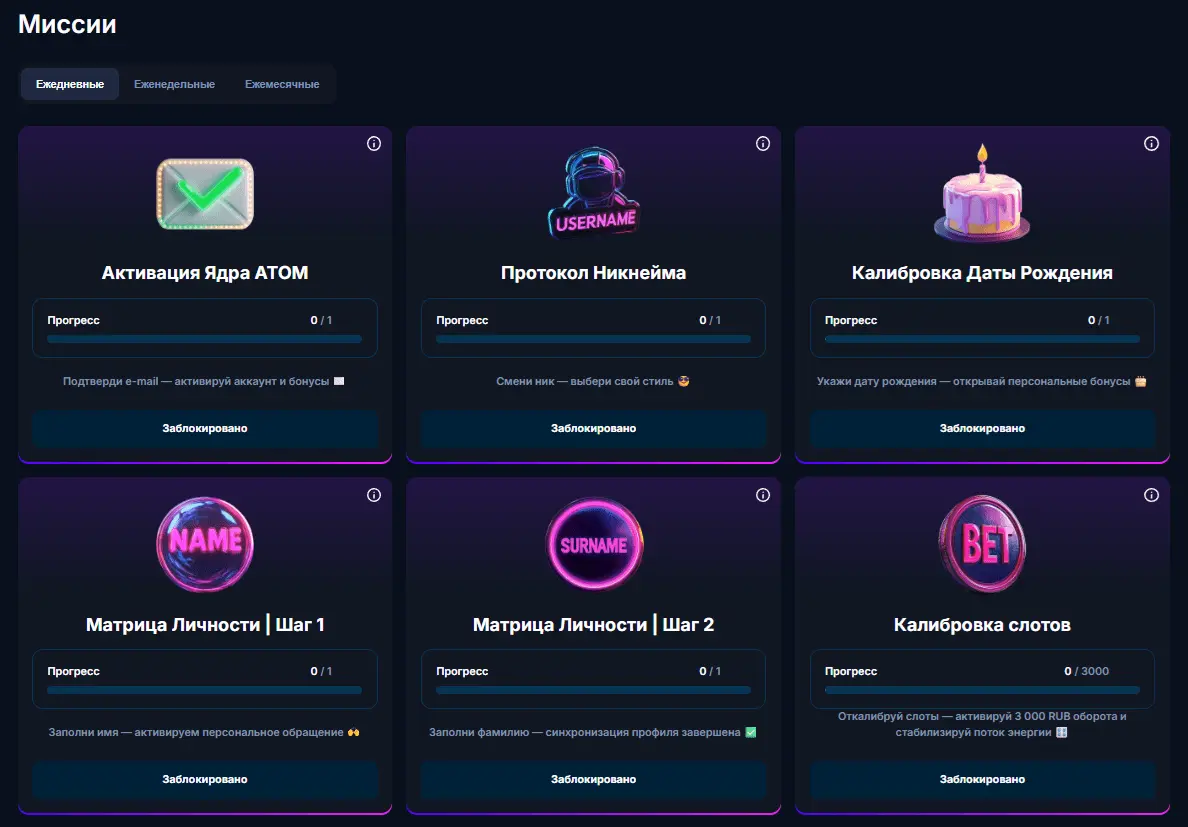
Task: Show info for Матрица Личности Шаг 1
Action: (374, 495)
